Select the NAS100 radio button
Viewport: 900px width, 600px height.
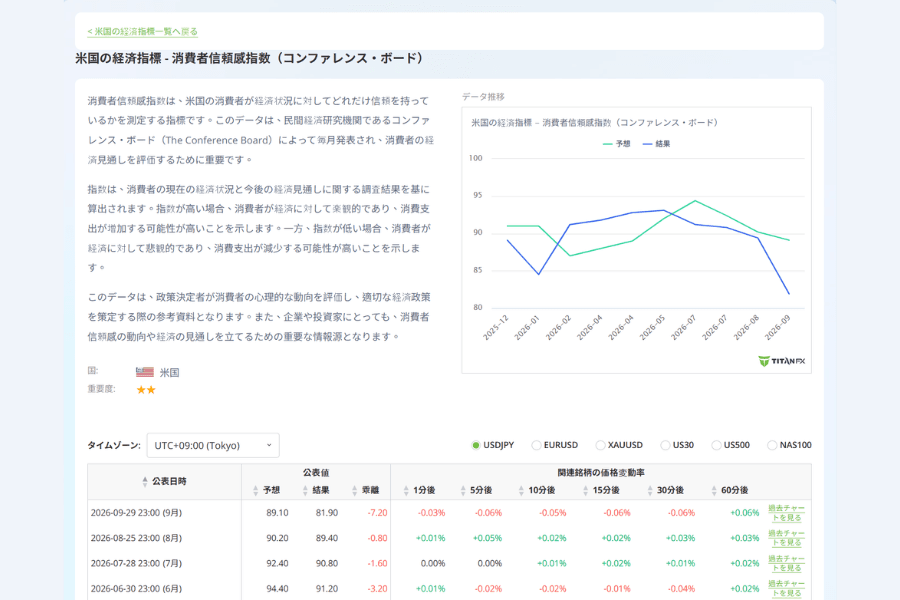[772, 445]
